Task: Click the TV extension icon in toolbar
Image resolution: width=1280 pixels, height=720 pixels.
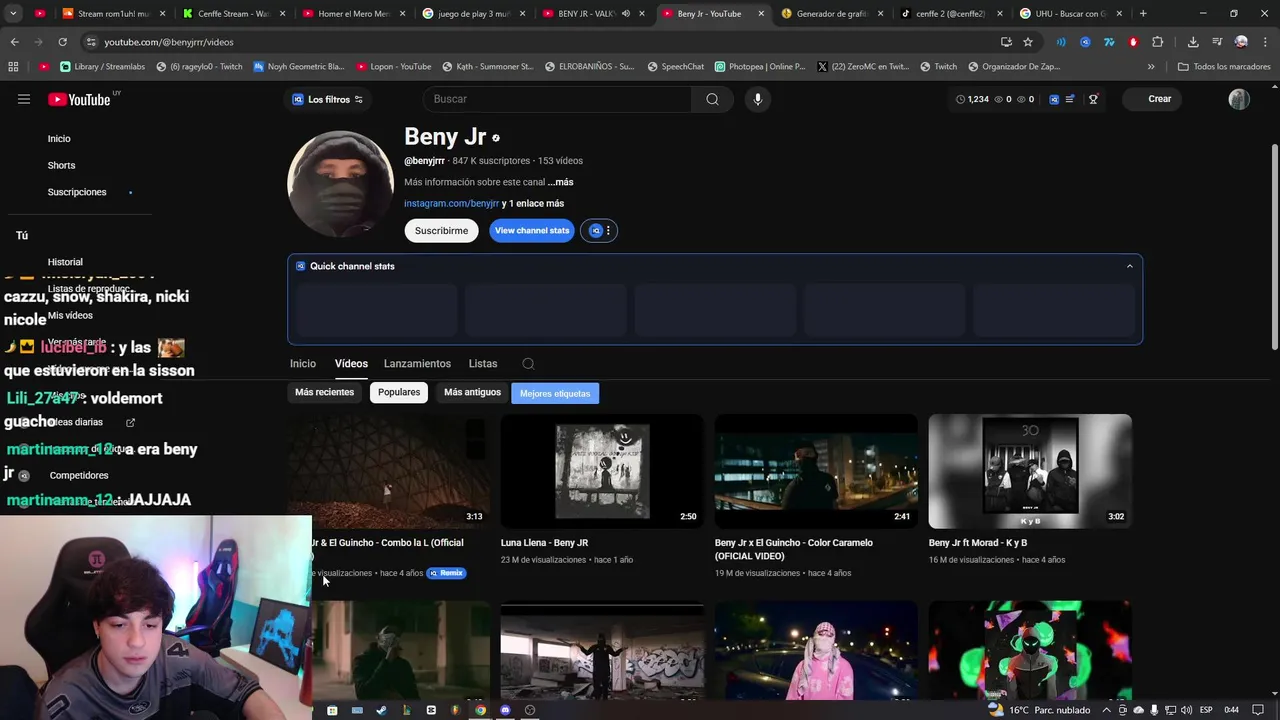Action: point(1109,42)
